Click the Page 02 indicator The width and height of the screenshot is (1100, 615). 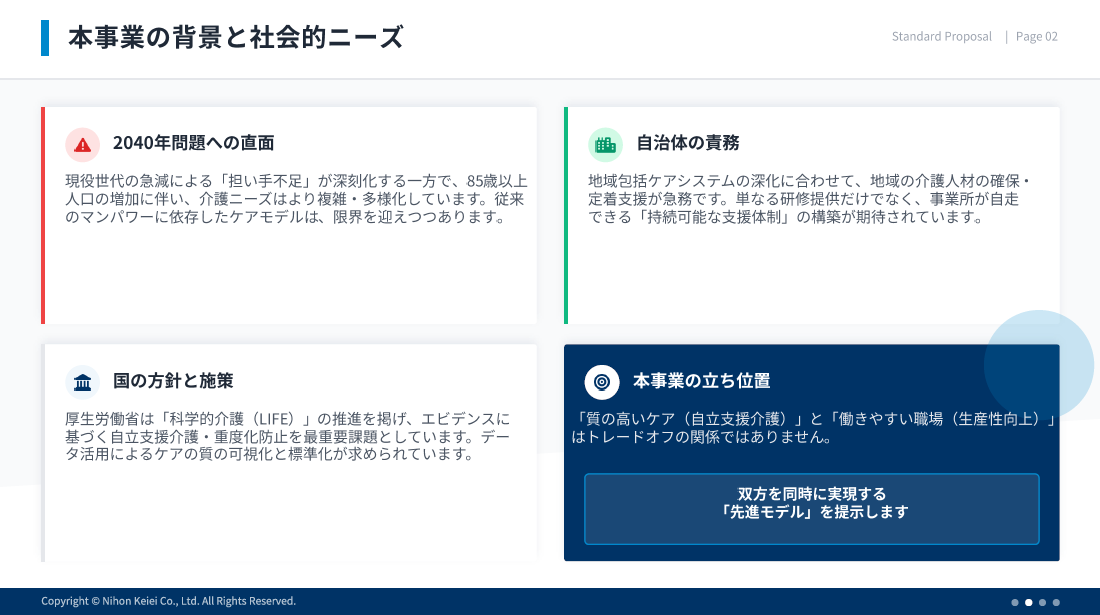(x=1036, y=37)
